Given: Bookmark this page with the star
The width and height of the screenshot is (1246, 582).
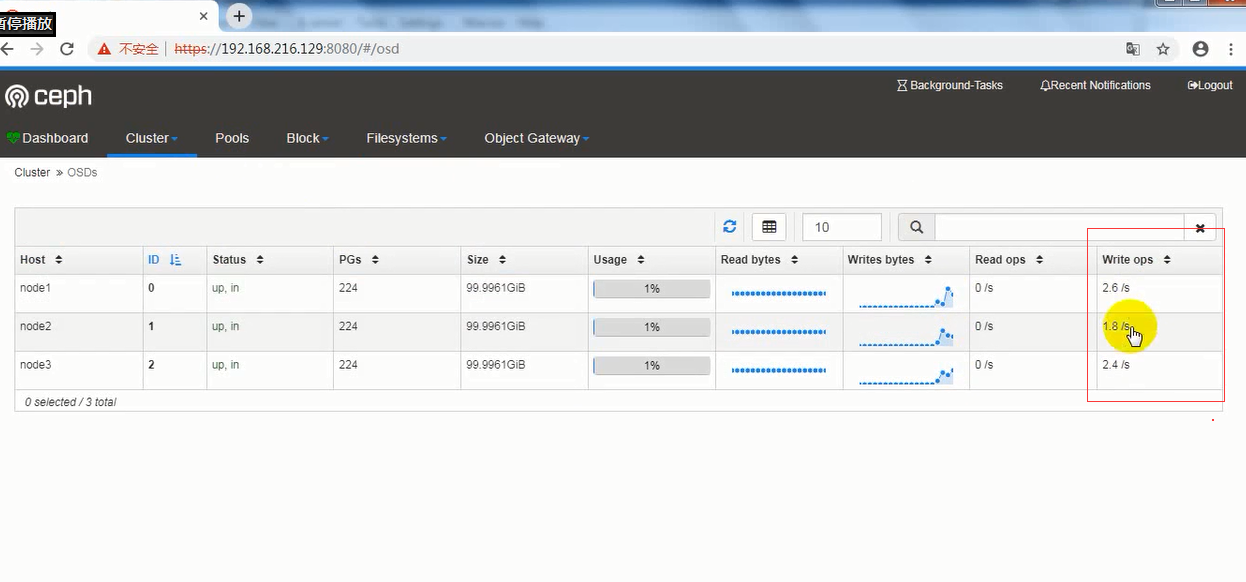Looking at the screenshot, I should (1163, 49).
